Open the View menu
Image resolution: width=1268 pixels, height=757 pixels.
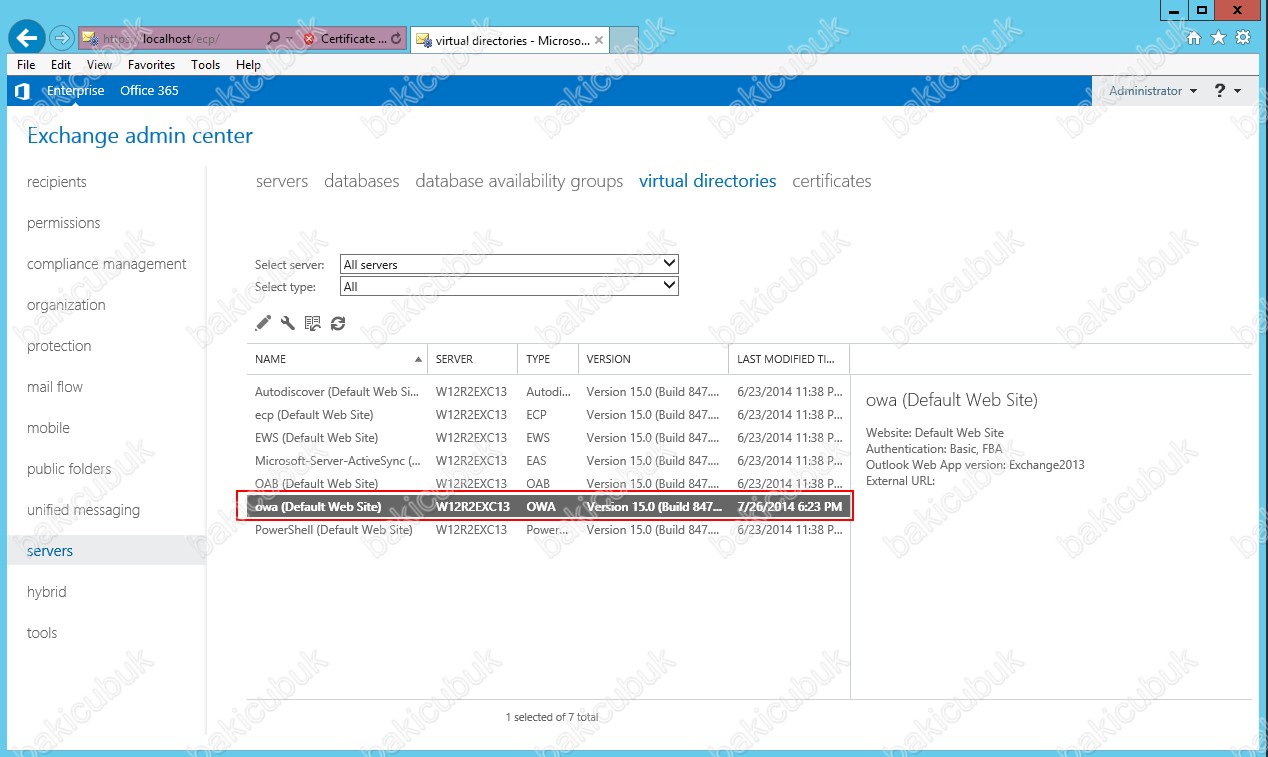(x=99, y=65)
